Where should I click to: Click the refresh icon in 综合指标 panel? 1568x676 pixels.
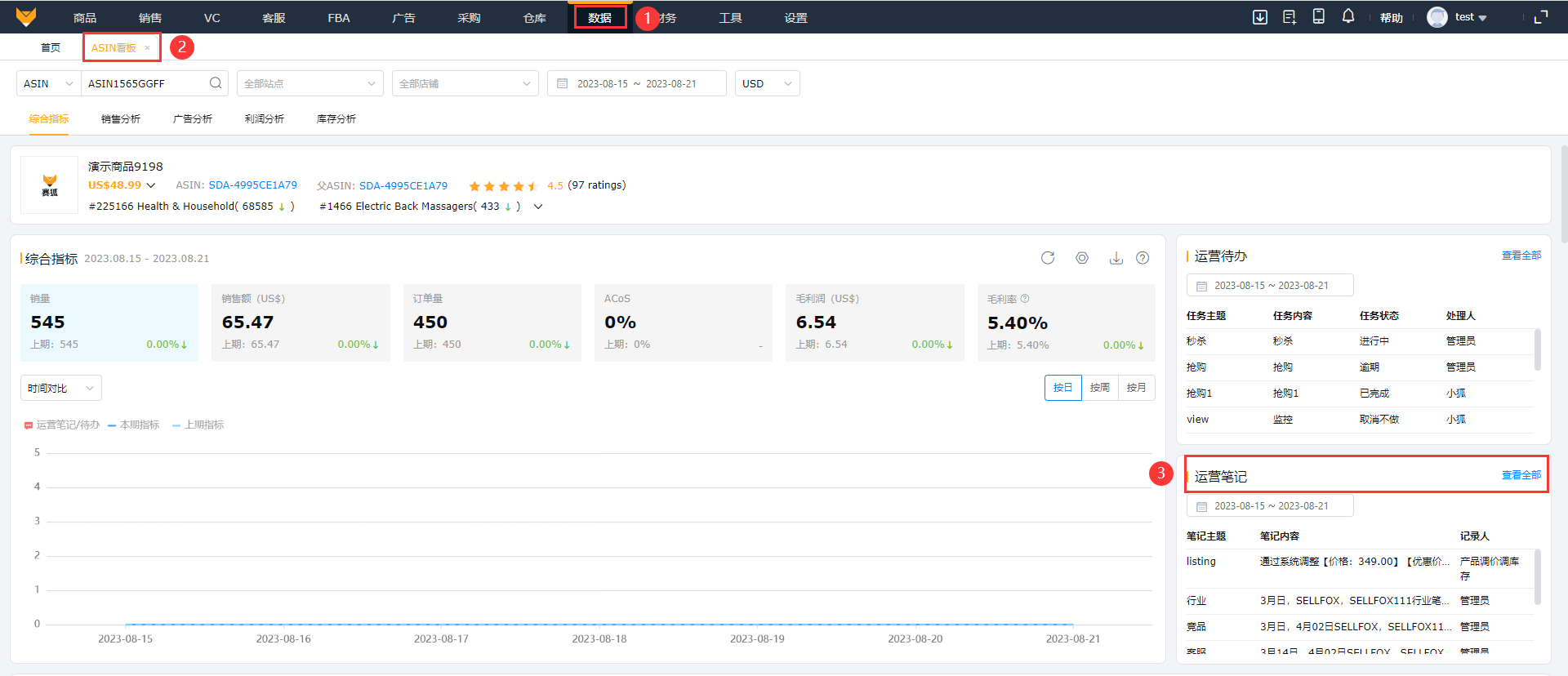[x=1048, y=258]
